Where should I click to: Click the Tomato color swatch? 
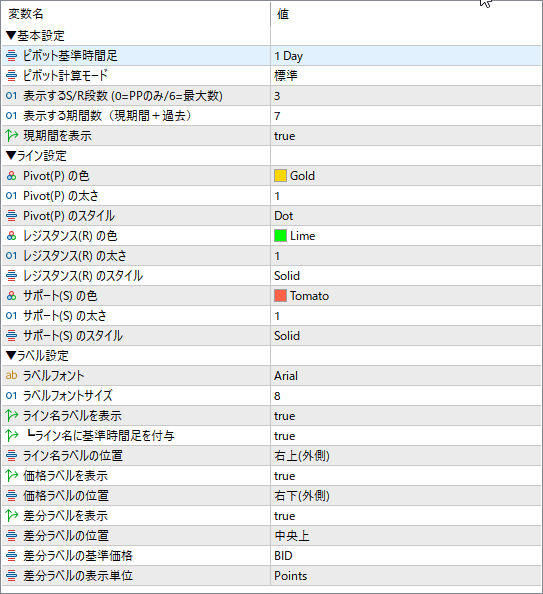click(x=280, y=295)
